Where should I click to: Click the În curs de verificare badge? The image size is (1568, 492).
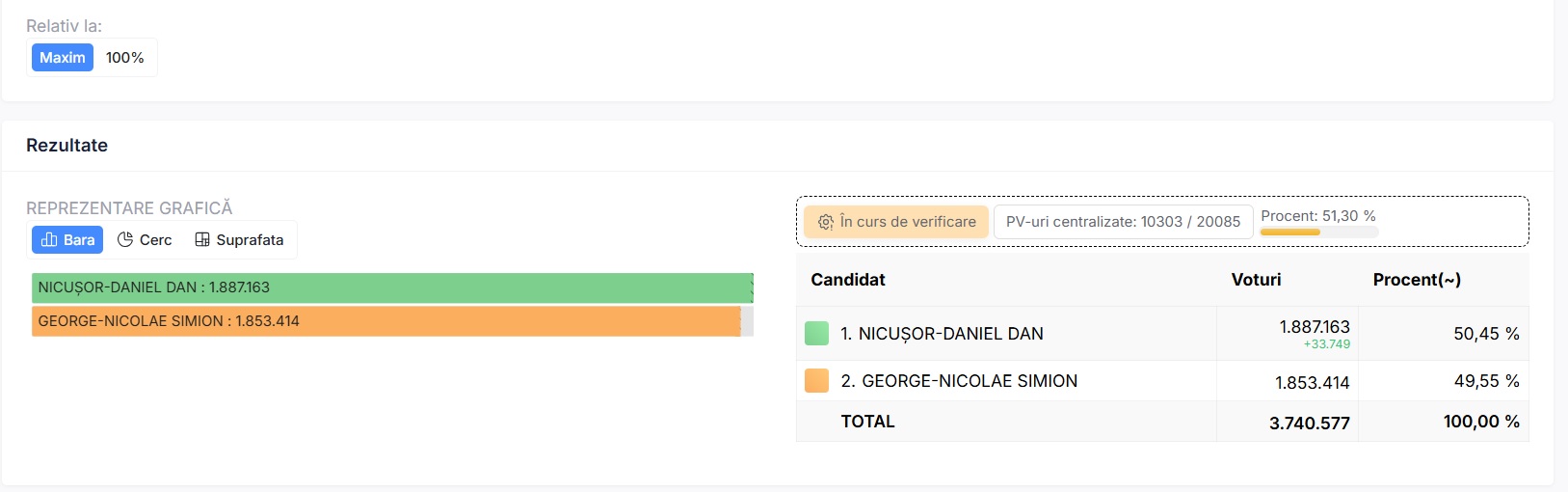pyautogui.click(x=896, y=222)
